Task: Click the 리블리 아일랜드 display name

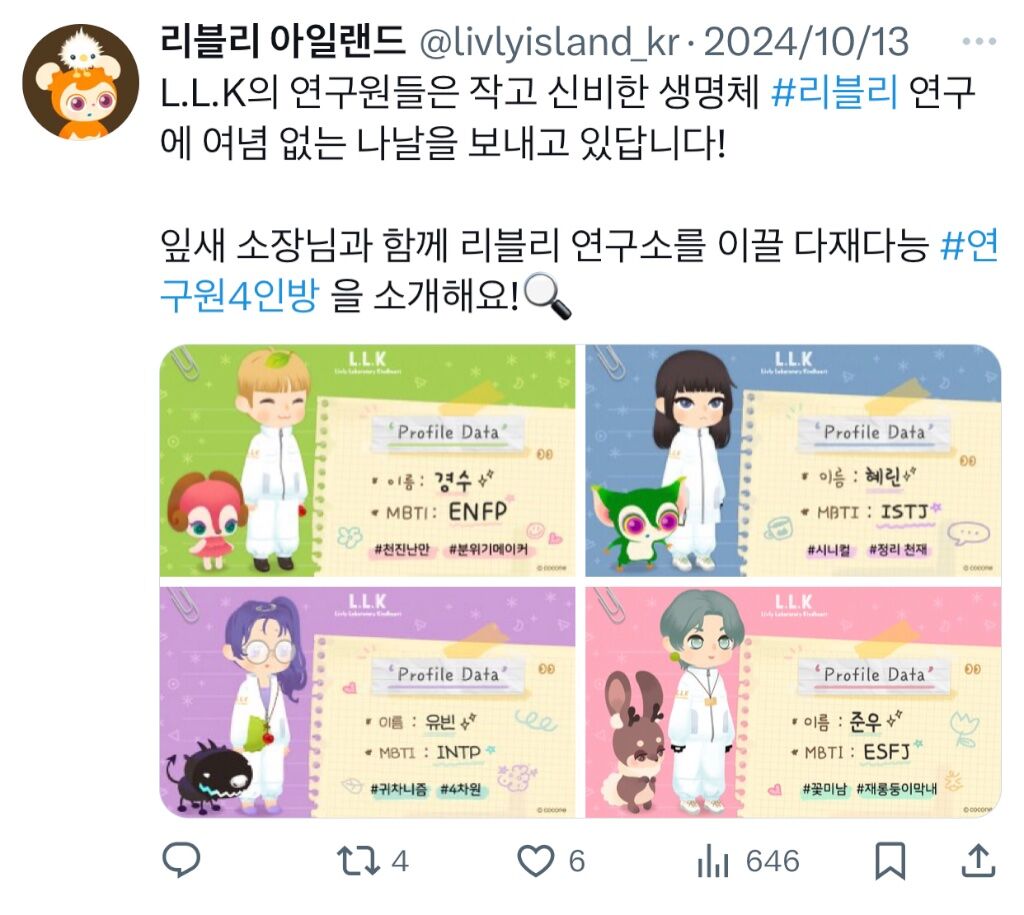Action: pyautogui.click(x=282, y=40)
